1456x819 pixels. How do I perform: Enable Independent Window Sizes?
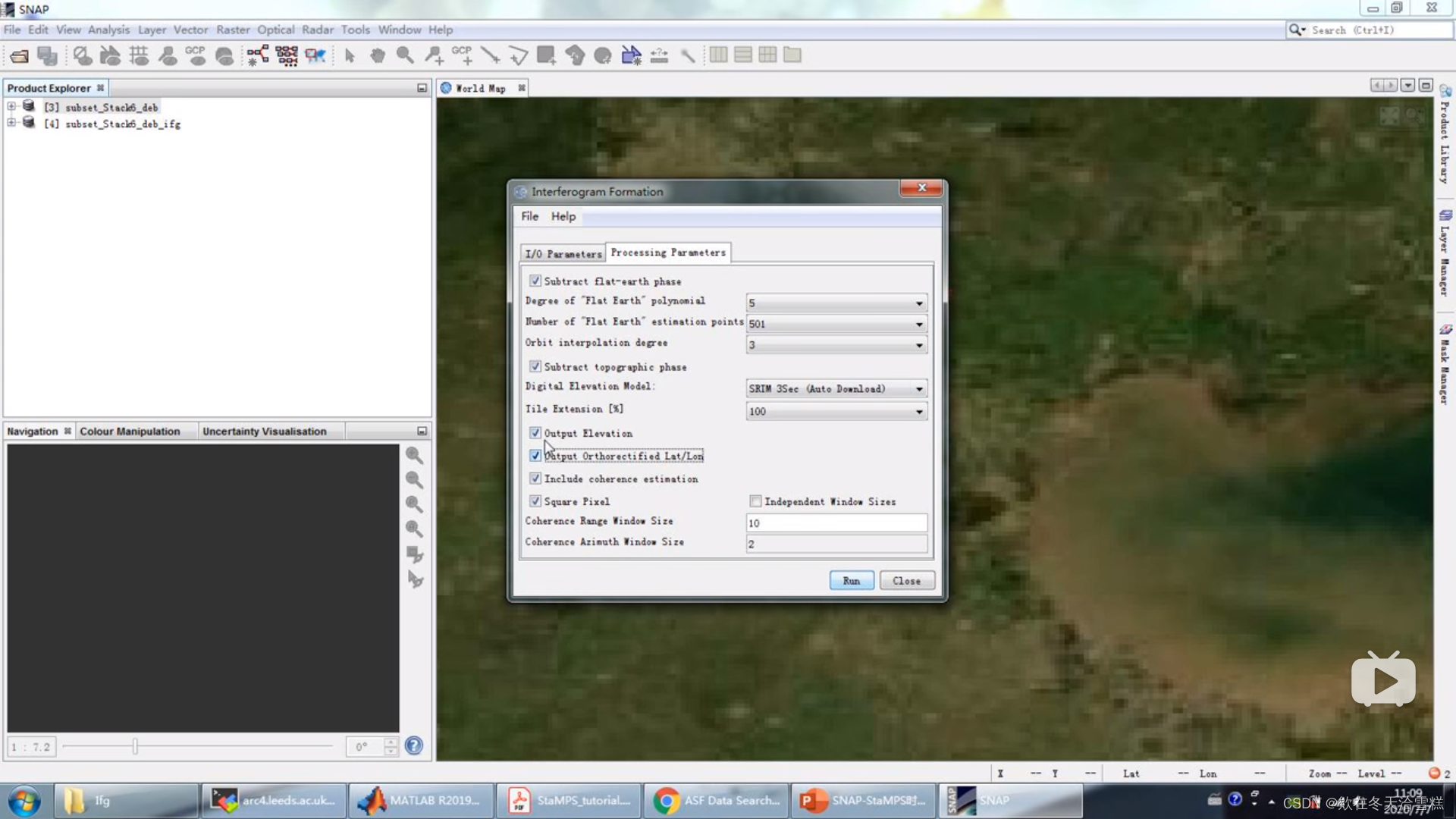(x=755, y=501)
